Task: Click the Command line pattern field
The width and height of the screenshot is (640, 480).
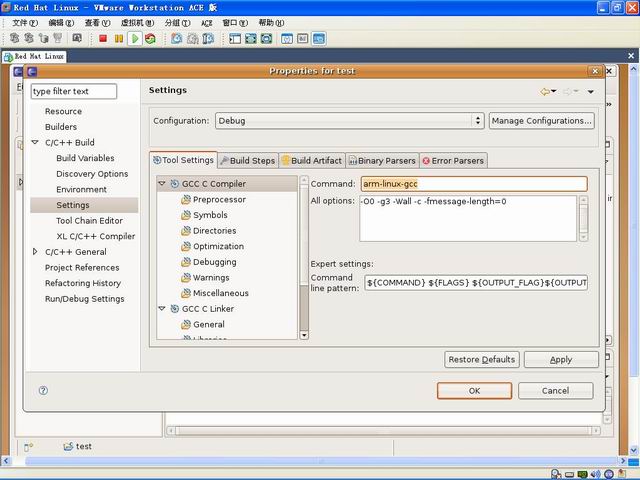Action: 476,282
